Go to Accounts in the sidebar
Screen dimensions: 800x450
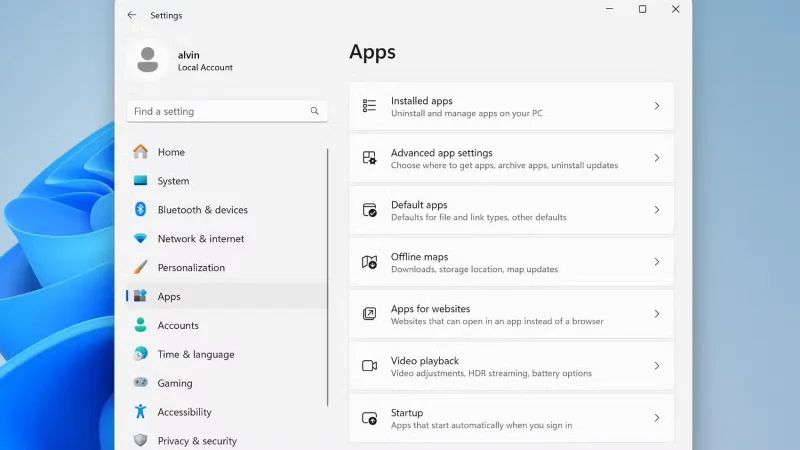[178, 325]
